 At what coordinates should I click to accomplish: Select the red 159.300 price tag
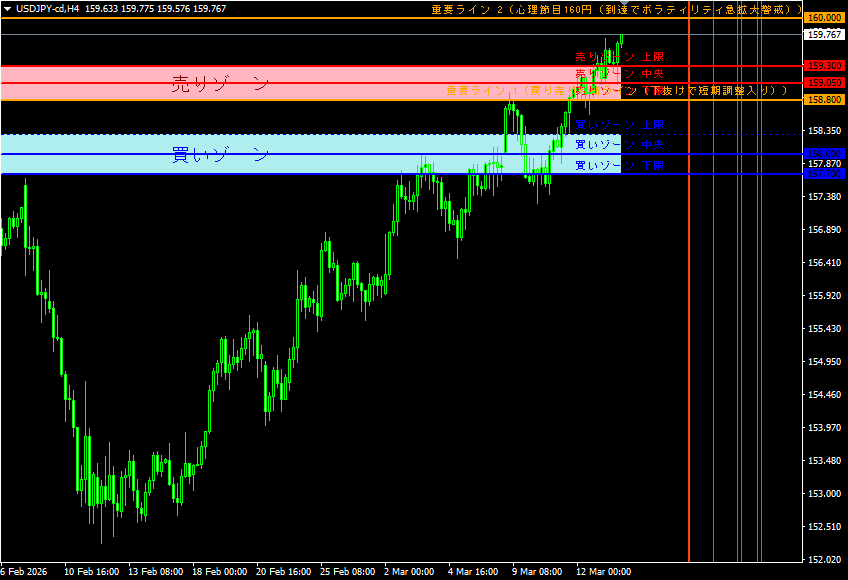pyautogui.click(x=825, y=66)
